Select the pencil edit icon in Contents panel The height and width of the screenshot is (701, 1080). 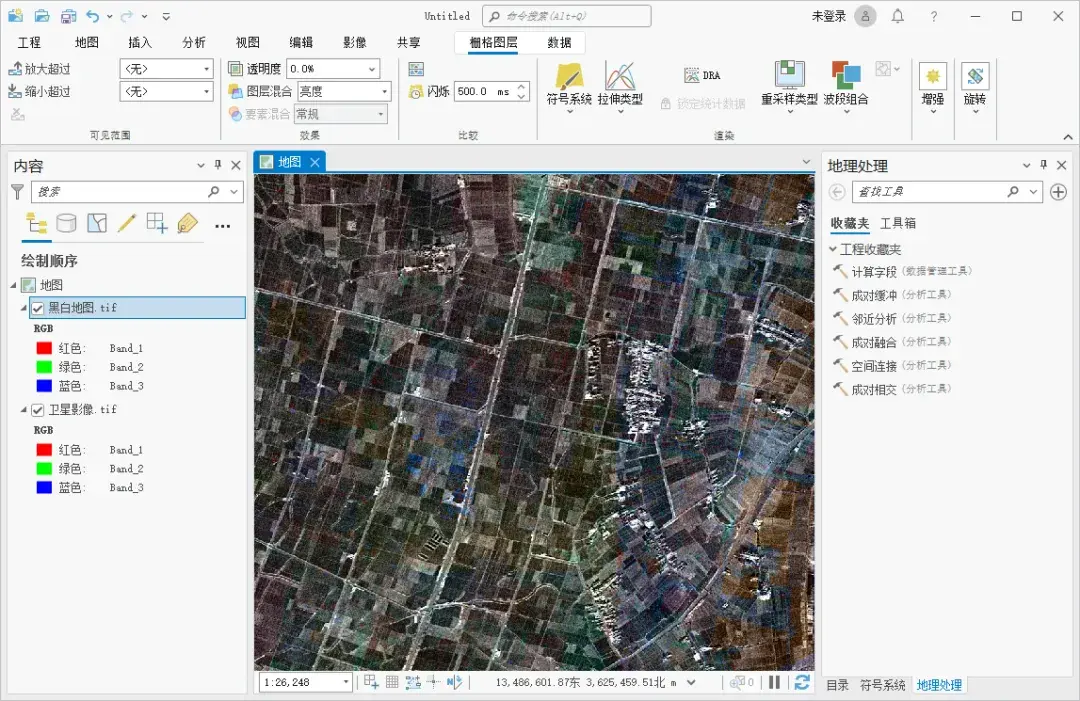(126, 222)
